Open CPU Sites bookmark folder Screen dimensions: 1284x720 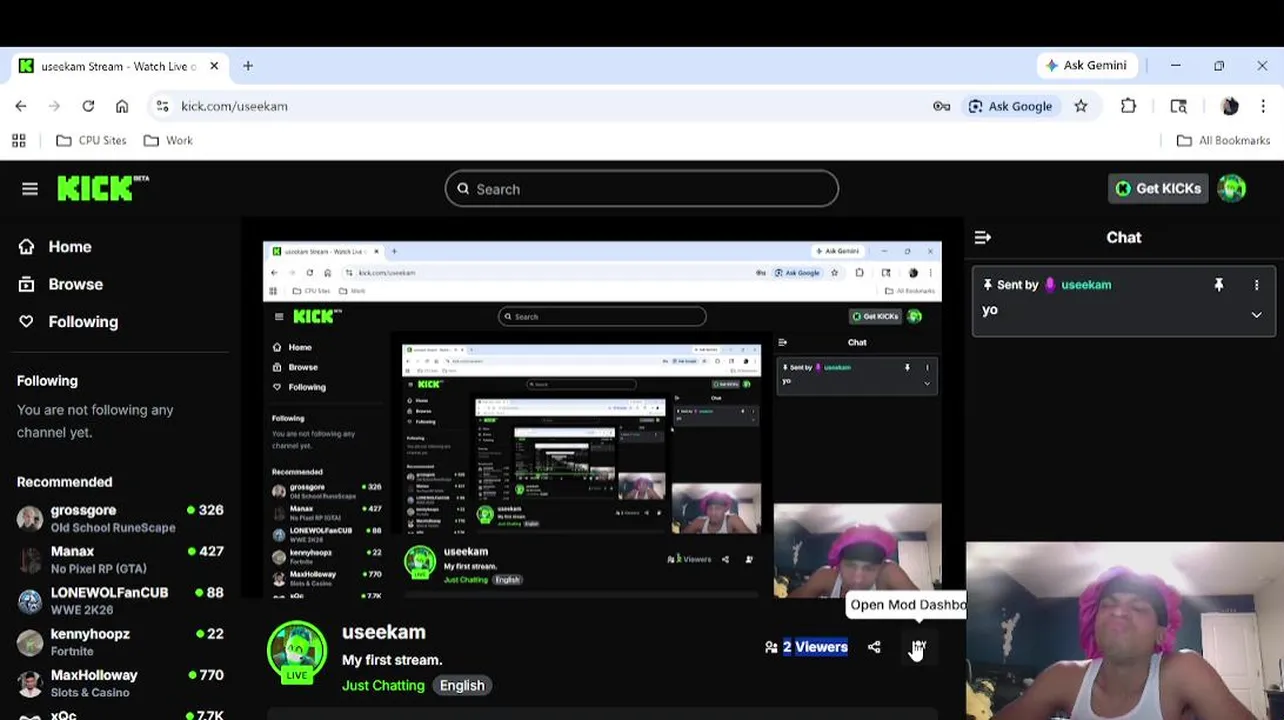[91, 141]
